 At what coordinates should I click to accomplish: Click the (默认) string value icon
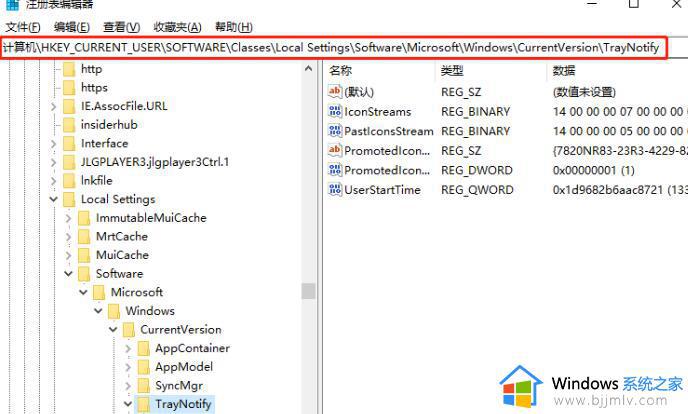click(335, 92)
